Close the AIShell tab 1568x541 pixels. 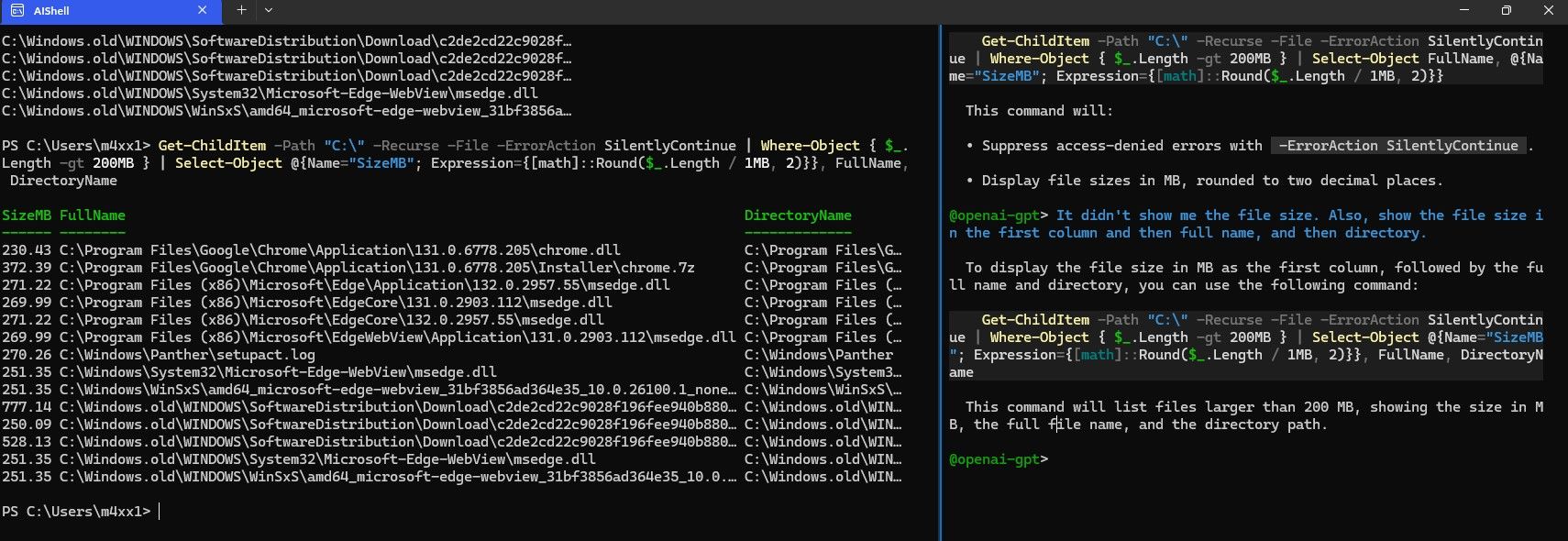[x=203, y=11]
